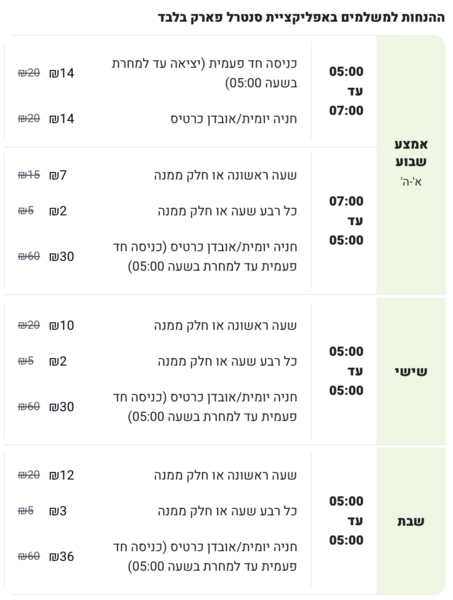Click the crossed-out ₪15 original price

pyautogui.click(x=29, y=175)
